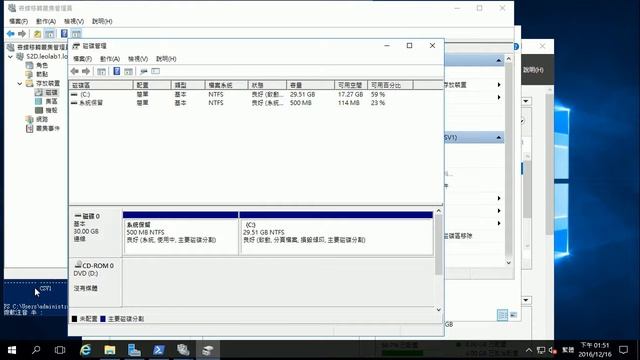Toggle action pane icon in Disk Management toolbar

click(x=129, y=71)
